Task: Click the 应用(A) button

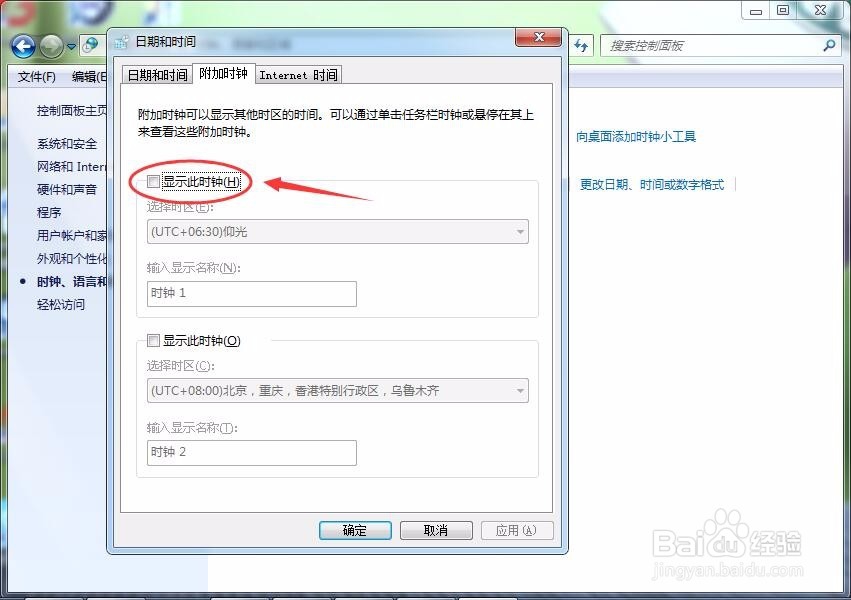Action: pyautogui.click(x=517, y=530)
